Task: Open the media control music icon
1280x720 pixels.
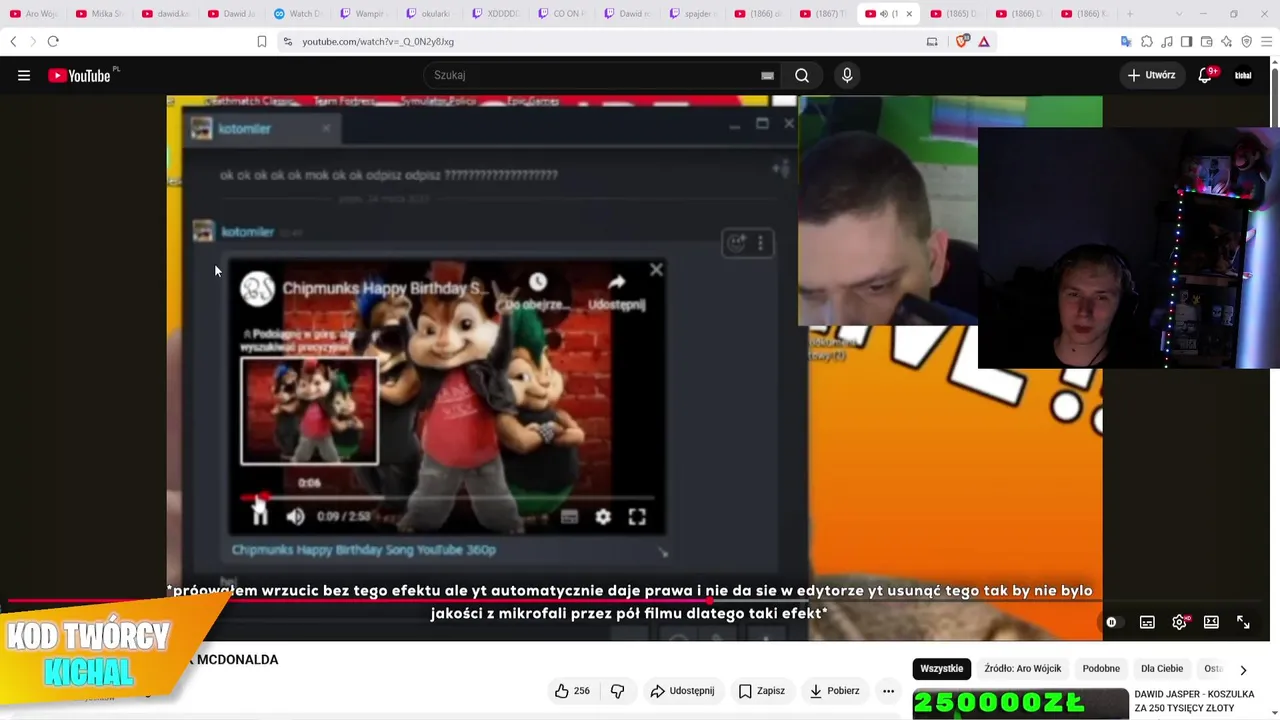Action: coord(1167,41)
